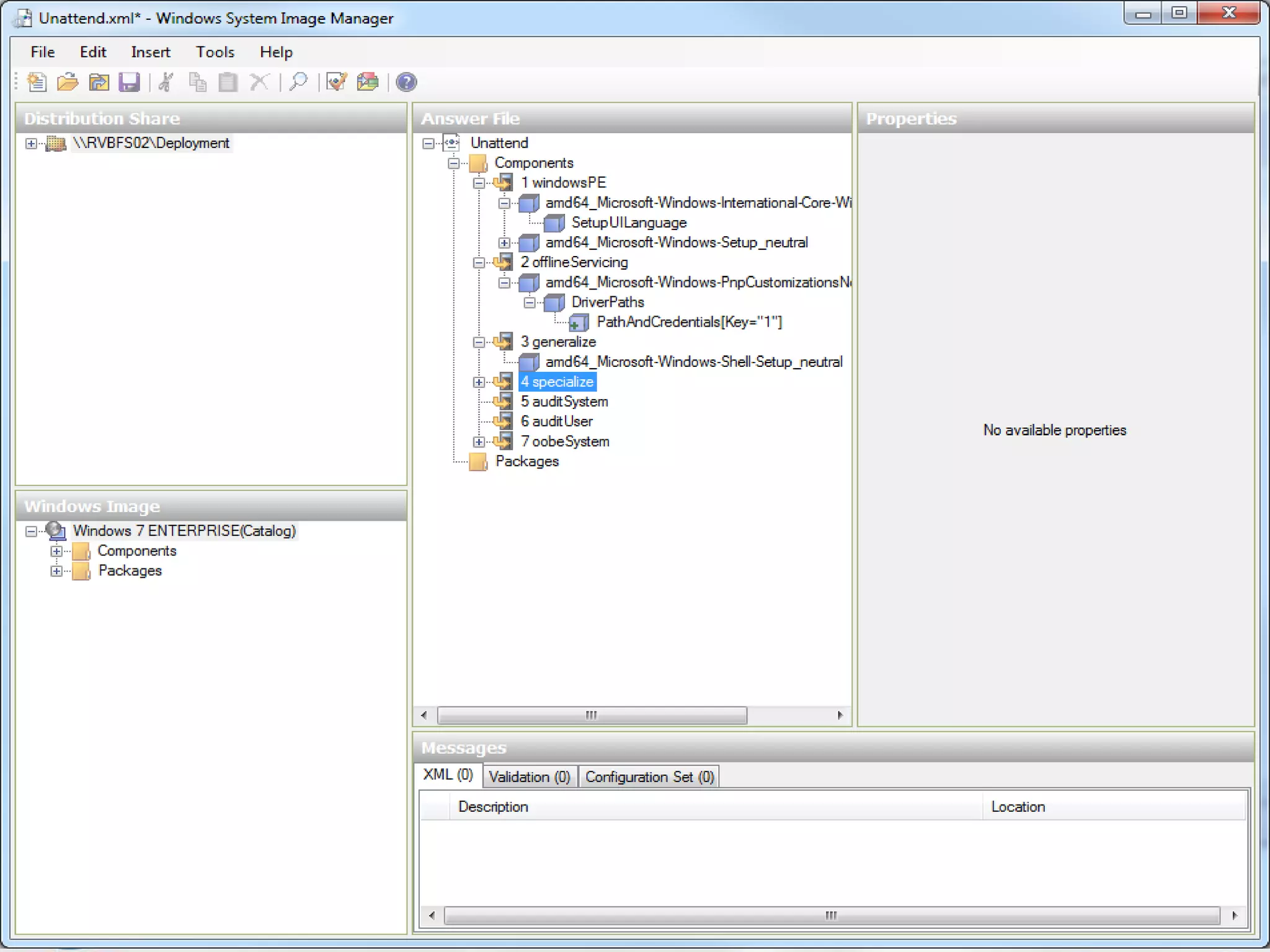1270x952 pixels.
Task: Expand the 7 oobeSystem pass
Action: (x=479, y=442)
